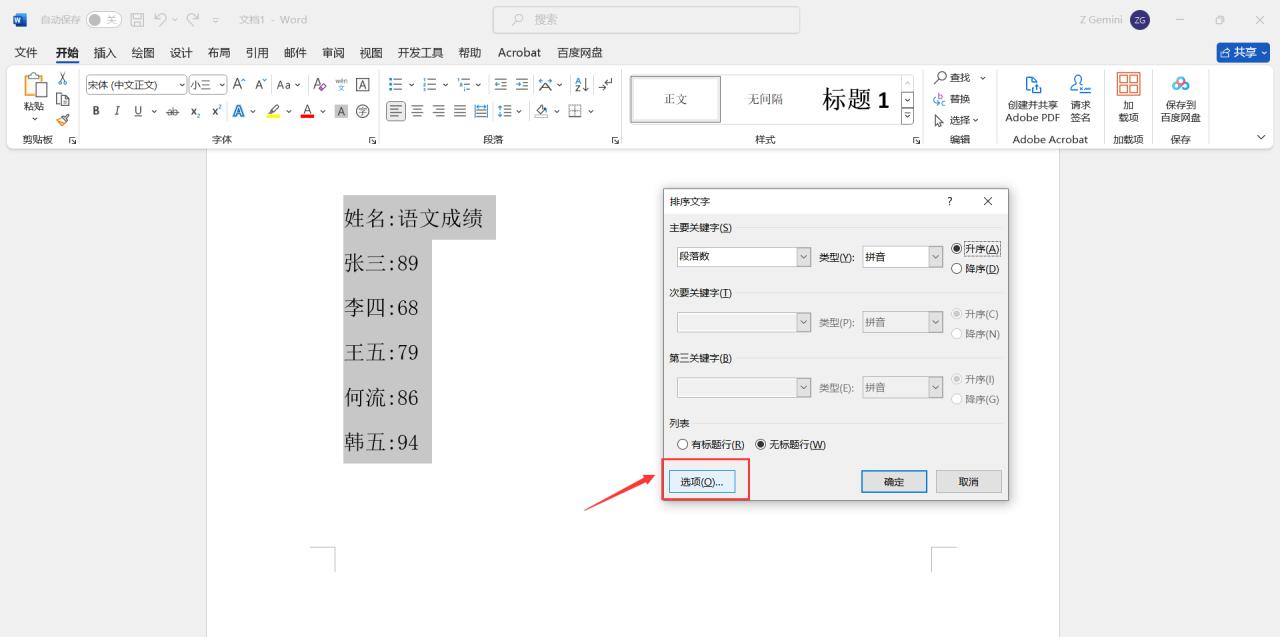
Task: Click 选项(O)... button in sort dialog
Action: [x=702, y=482]
